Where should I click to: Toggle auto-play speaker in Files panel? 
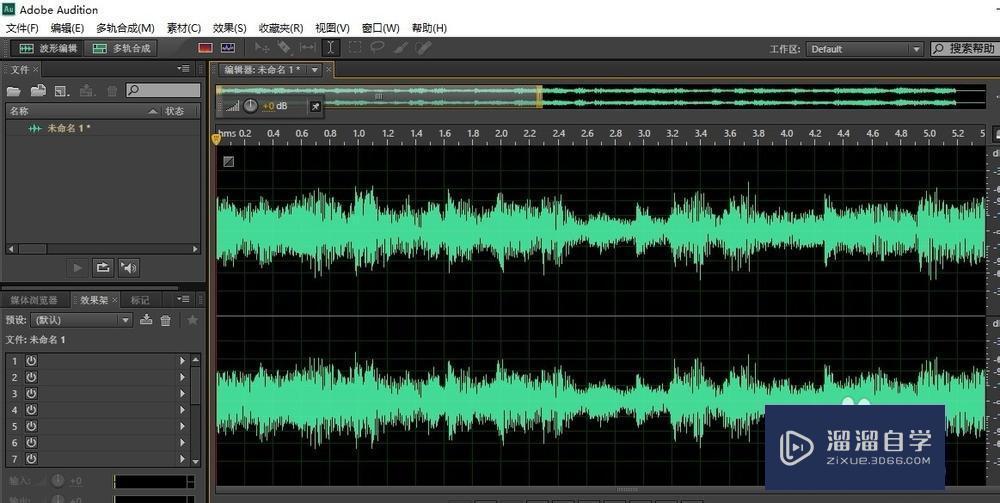tap(129, 268)
